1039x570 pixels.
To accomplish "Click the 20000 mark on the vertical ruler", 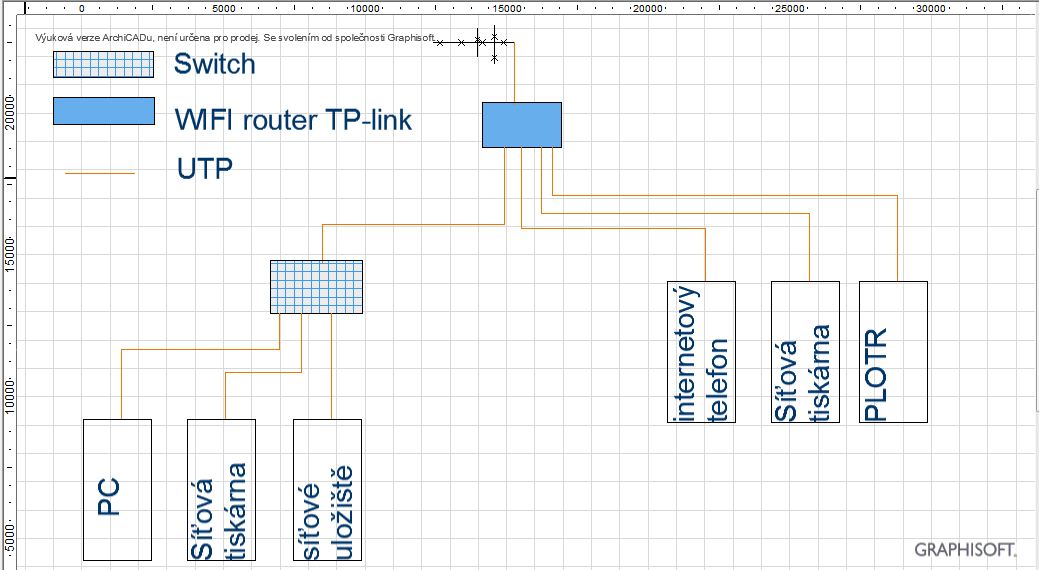I will pyautogui.click(x=9, y=112).
